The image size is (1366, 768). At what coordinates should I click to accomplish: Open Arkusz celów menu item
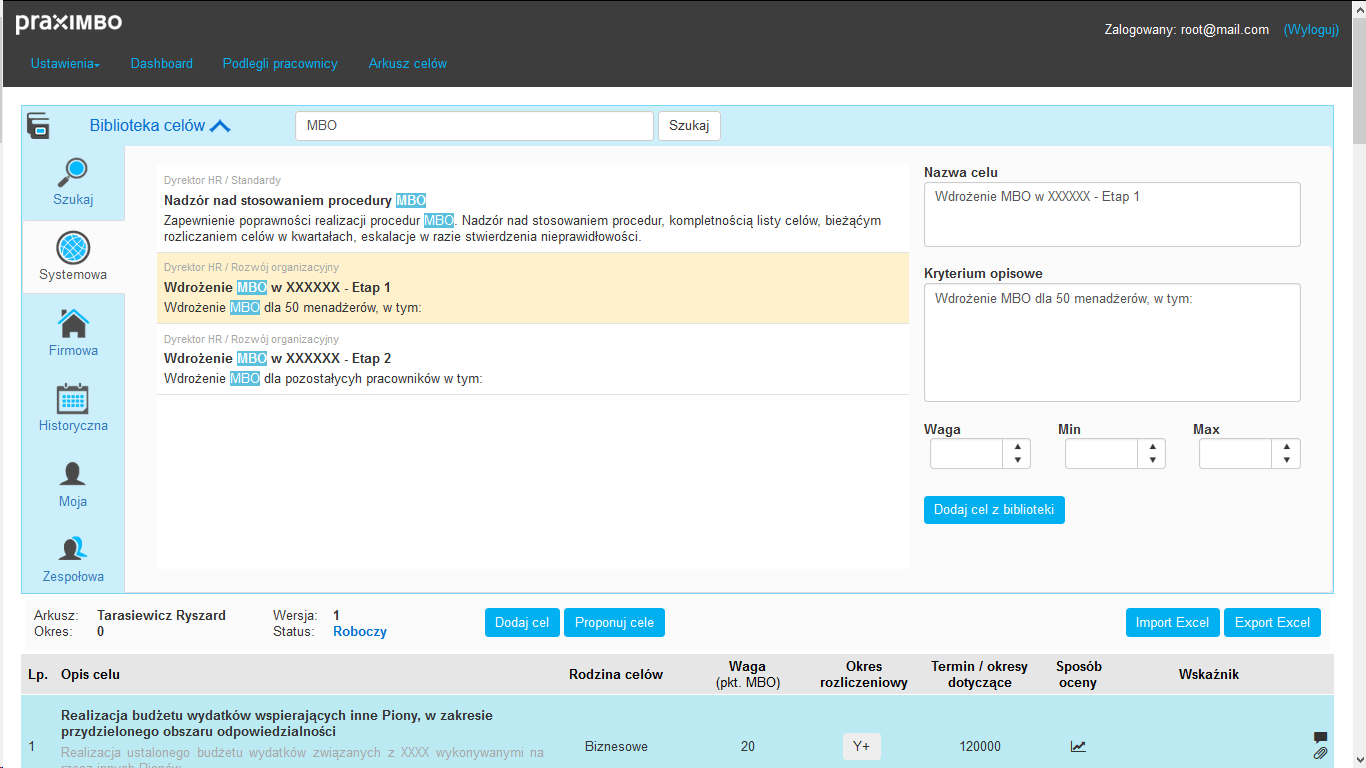click(408, 63)
